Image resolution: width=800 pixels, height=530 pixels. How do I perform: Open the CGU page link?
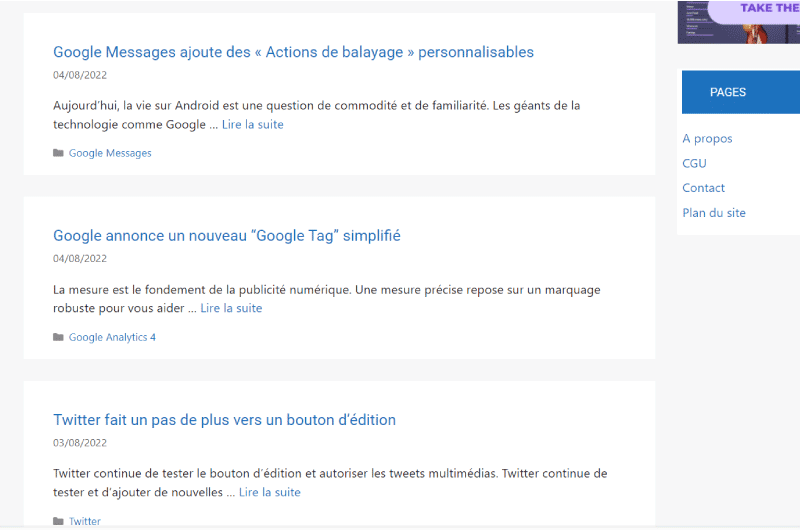[694, 163]
